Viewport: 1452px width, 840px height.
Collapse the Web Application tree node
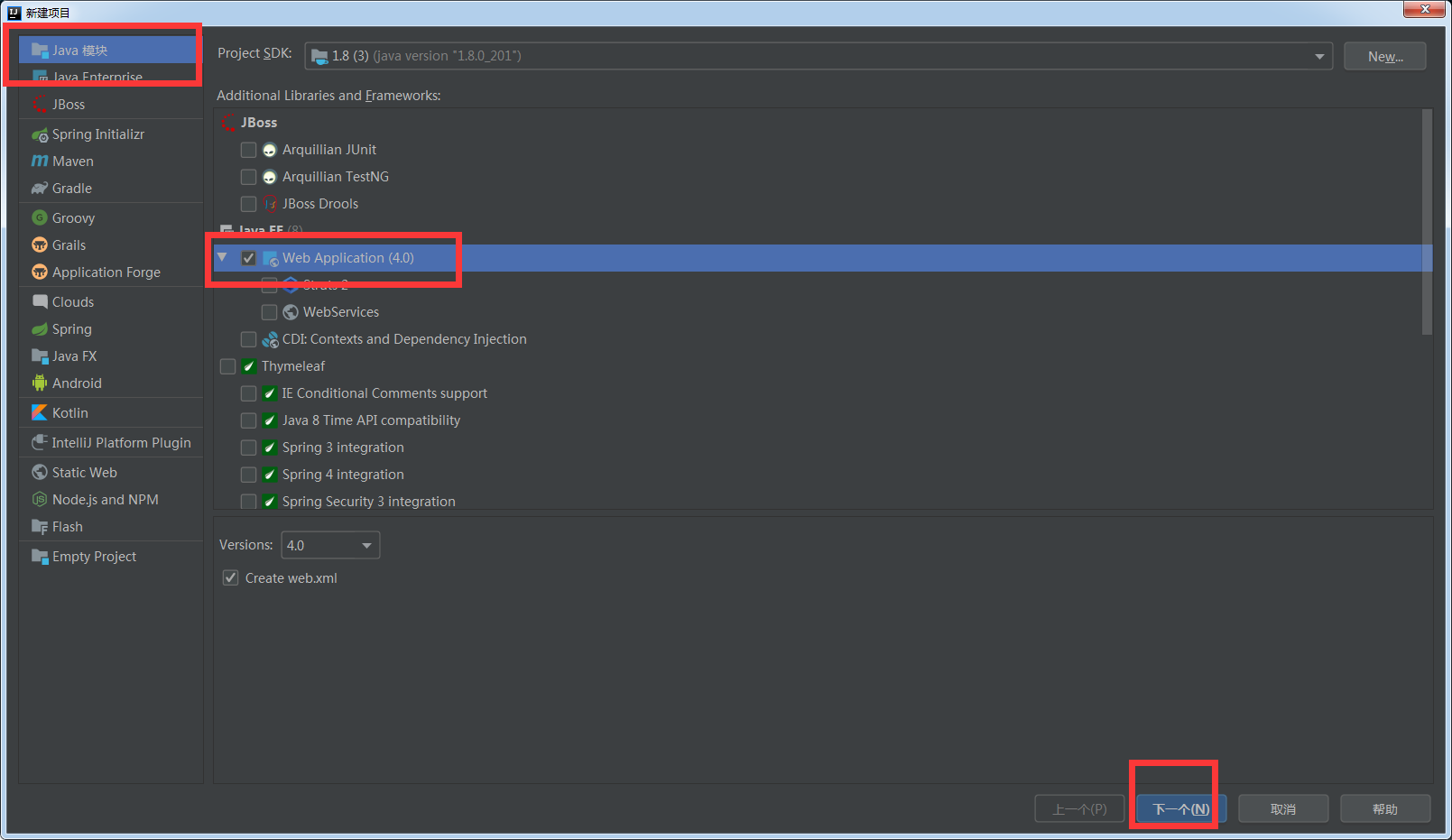pos(223,257)
